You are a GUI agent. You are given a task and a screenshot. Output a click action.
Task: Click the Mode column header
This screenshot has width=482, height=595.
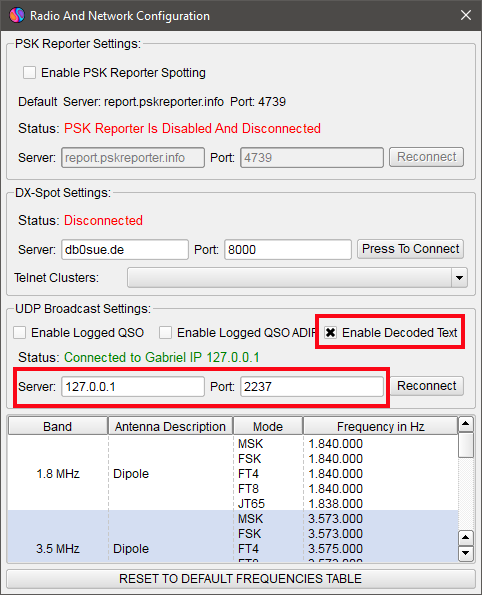(x=268, y=427)
